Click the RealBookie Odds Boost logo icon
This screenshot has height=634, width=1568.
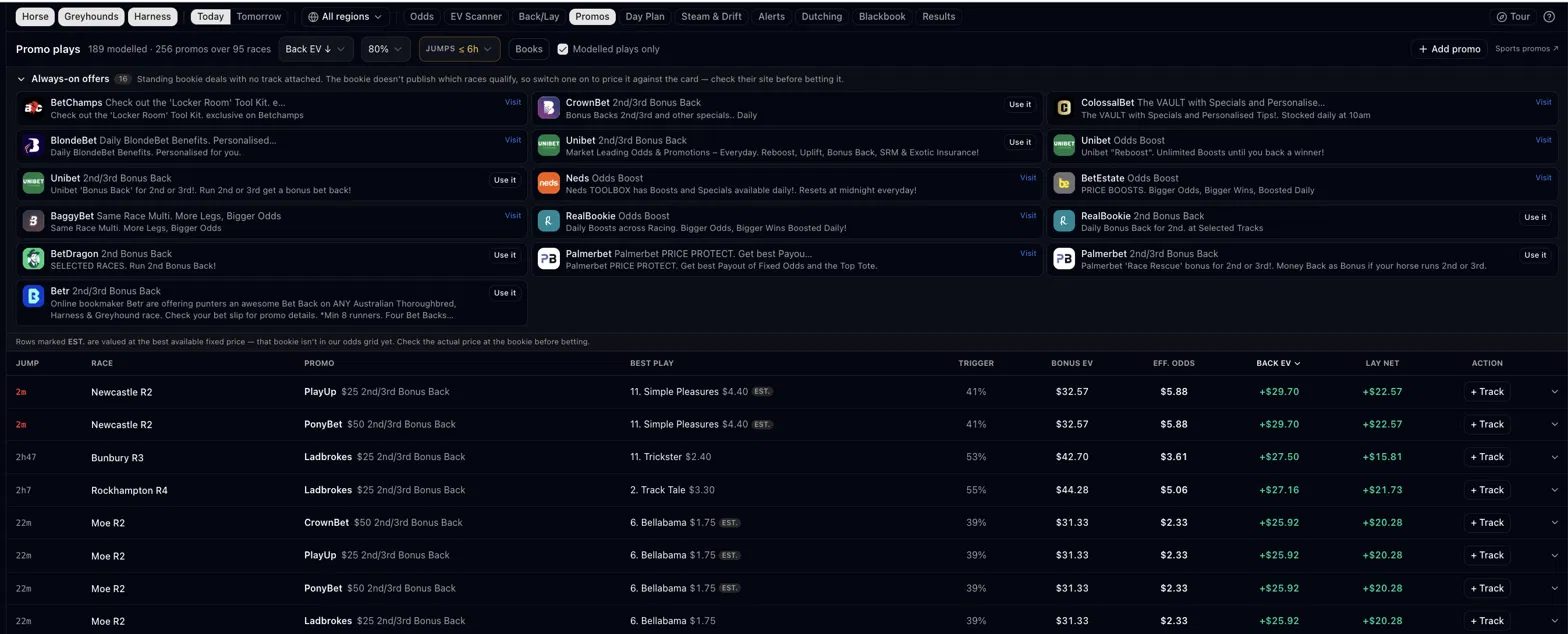click(x=548, y=221)
